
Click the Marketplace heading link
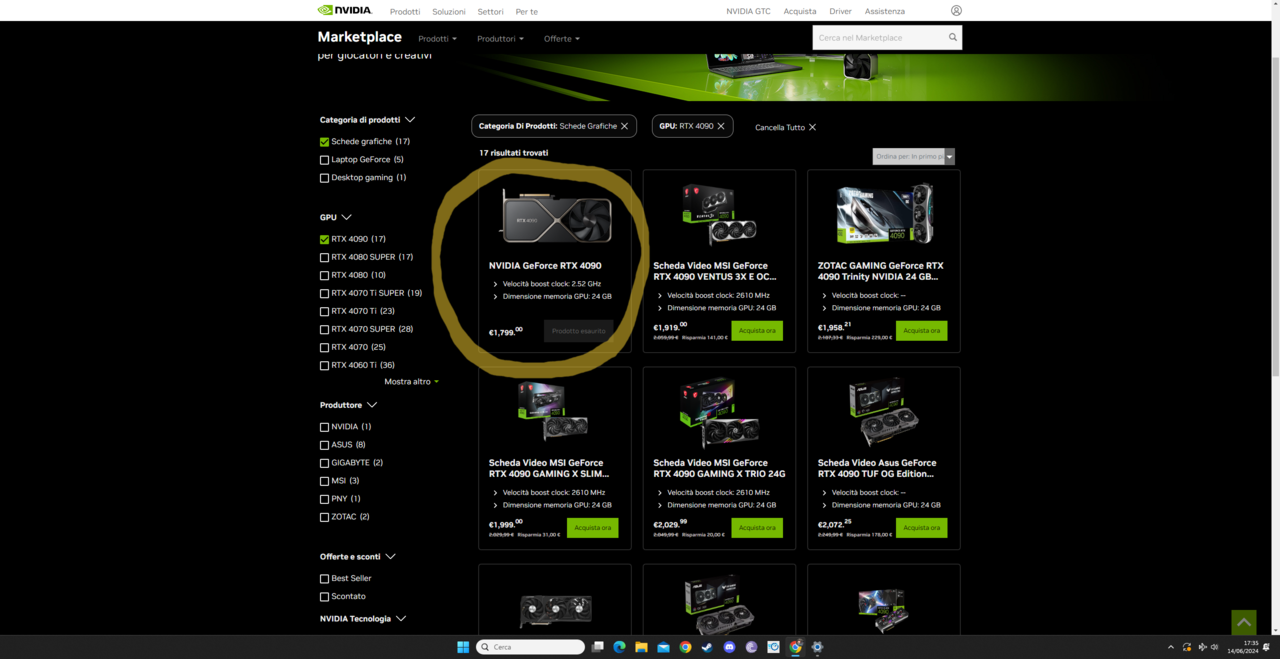pos(359,37)
